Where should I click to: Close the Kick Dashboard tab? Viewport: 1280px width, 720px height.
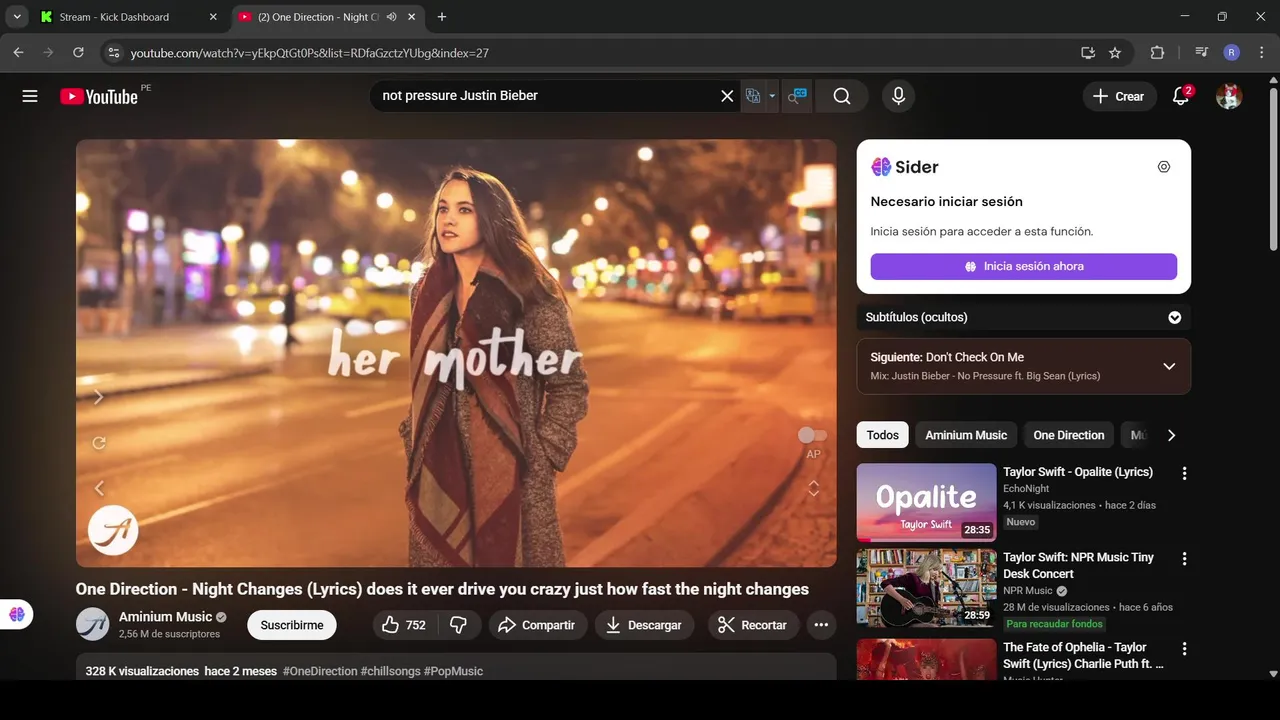213,17
